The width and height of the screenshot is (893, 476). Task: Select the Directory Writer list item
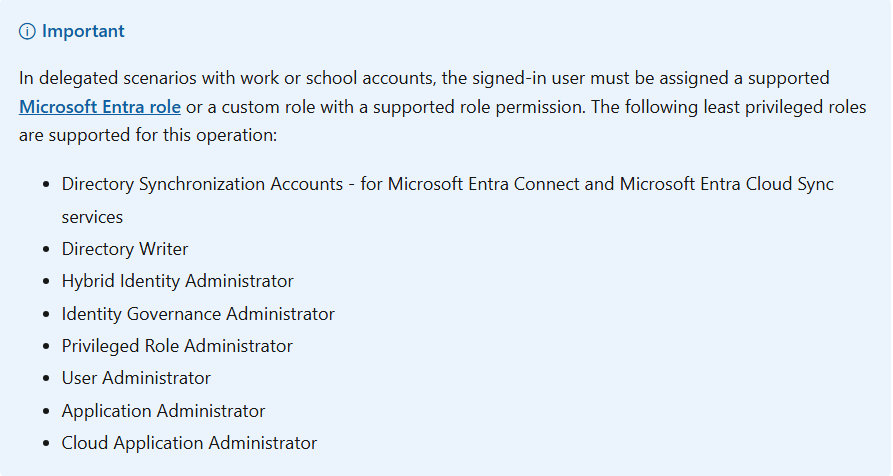tap(125, 249)
